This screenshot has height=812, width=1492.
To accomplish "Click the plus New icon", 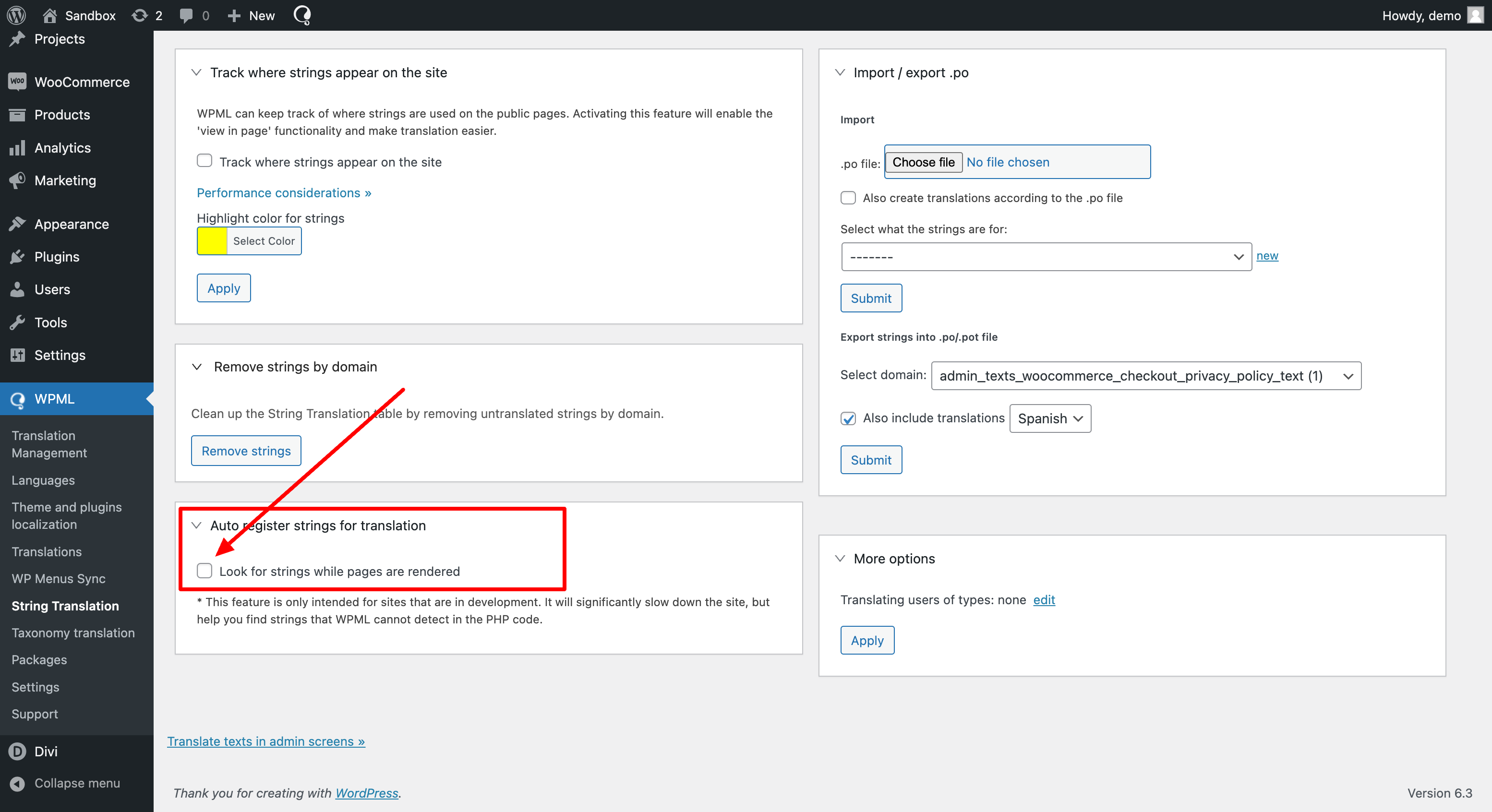I will click(234, 16).
